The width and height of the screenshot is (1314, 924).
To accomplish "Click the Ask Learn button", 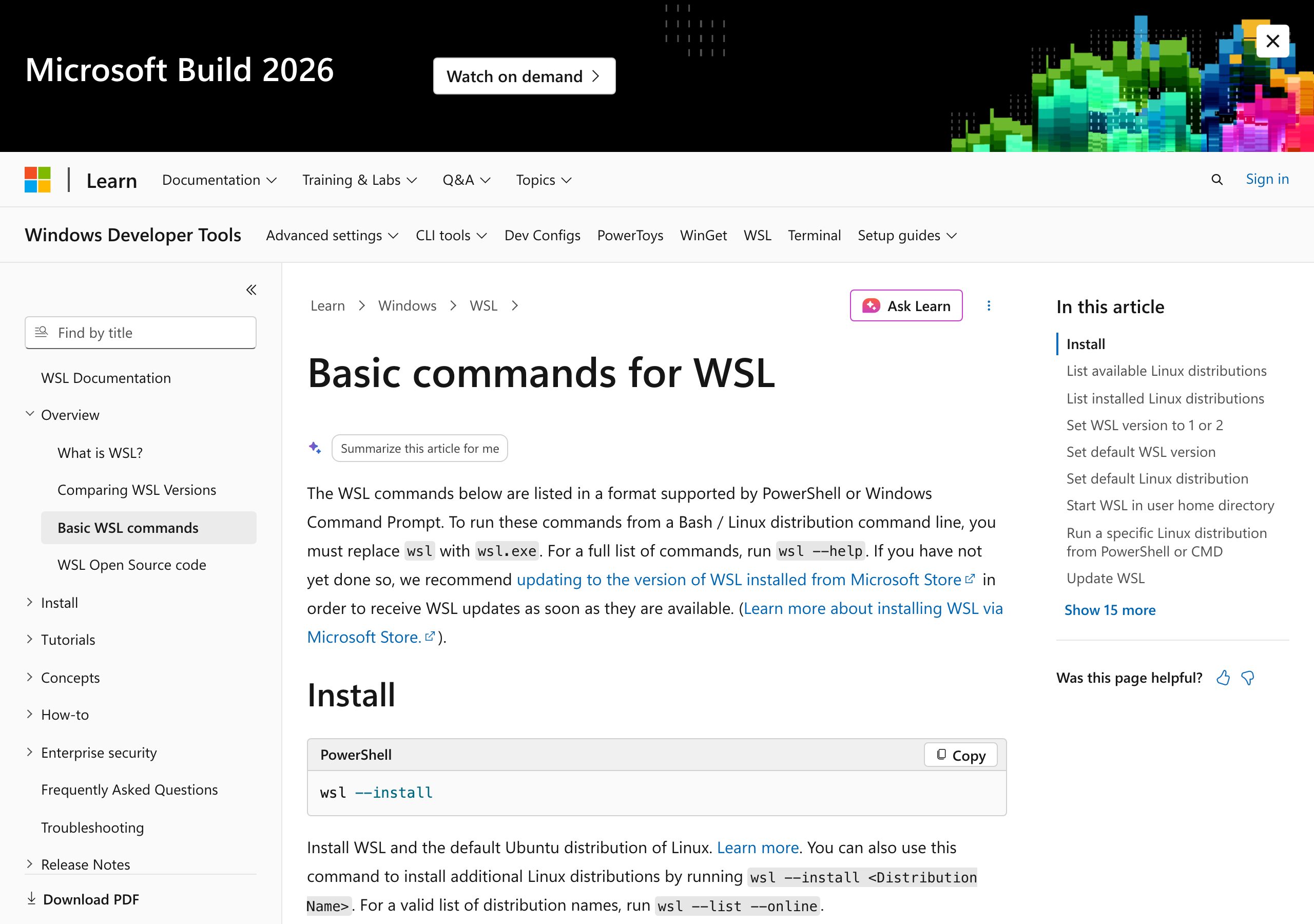I will coord(906,306).
